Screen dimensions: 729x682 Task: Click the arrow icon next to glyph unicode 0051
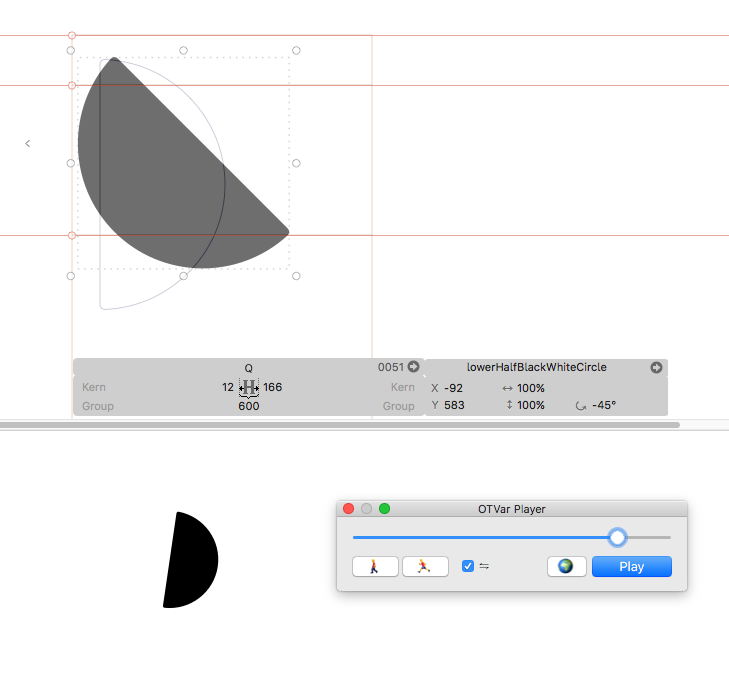[x=413, y=367]
